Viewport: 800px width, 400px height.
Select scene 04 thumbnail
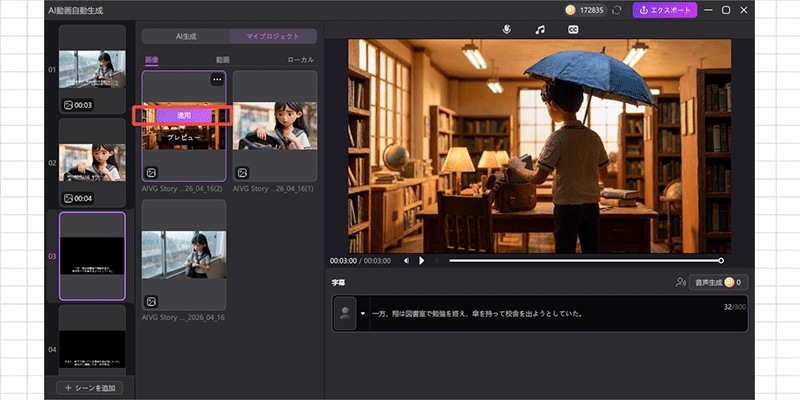coord(92,341)
